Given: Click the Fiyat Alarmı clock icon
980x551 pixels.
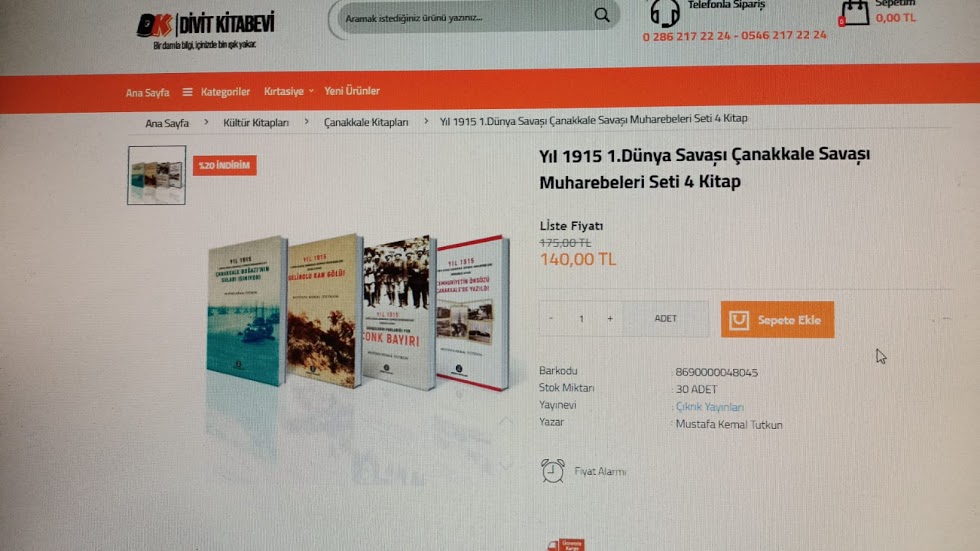Looking at the screenshot, I should pyautogui.click(x=552, y=471).
